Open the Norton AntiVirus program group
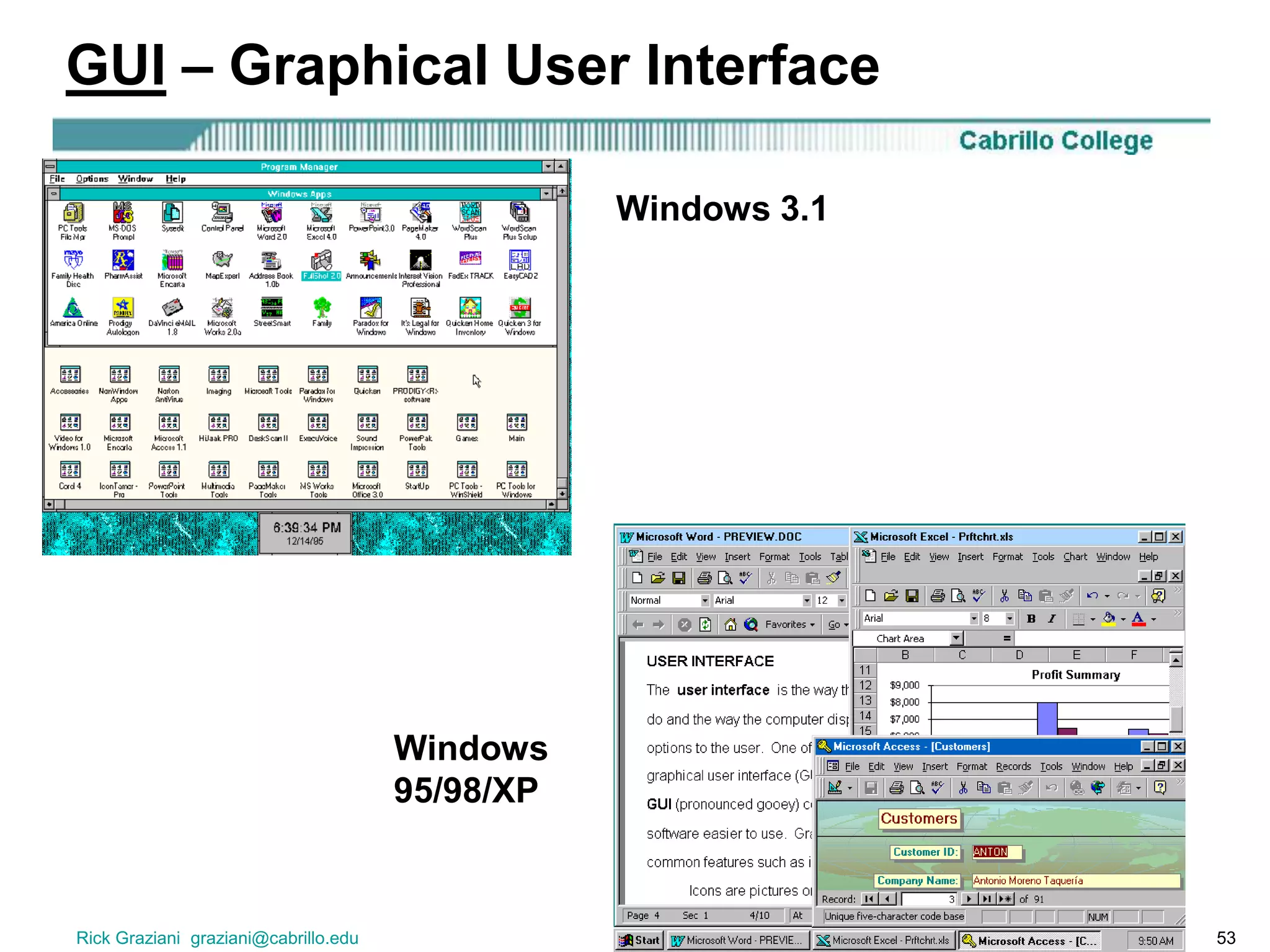The height and width of the screenshot is (952, 1270). (169, 384)
